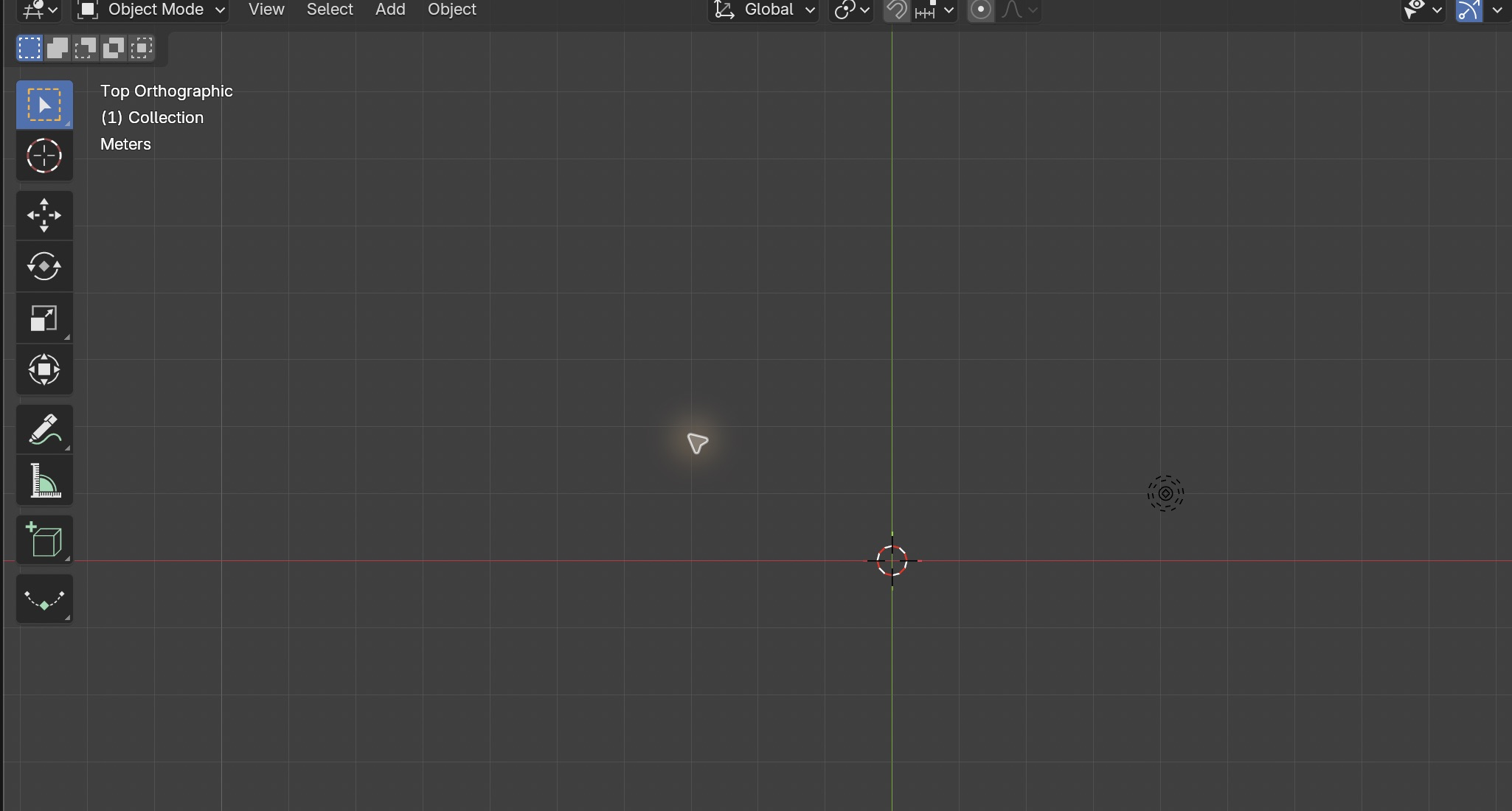Viewport: 1512px width, 811px height.
Task: Click the light object in viewport
Action: click(x=1165, y=493)
